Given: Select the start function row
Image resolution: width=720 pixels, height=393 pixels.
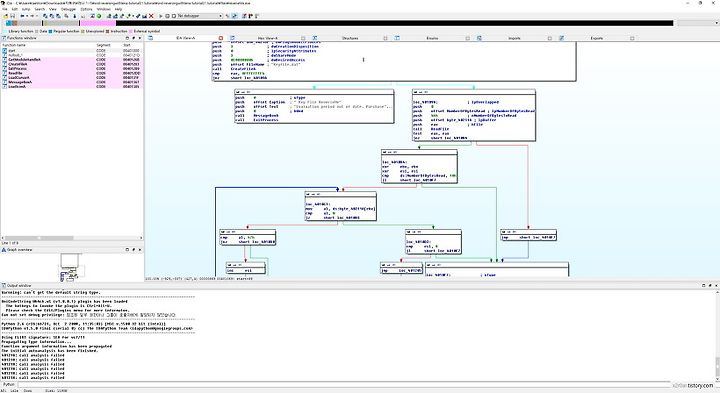Looking at the screenshot, I should click(x=72, y=51).
